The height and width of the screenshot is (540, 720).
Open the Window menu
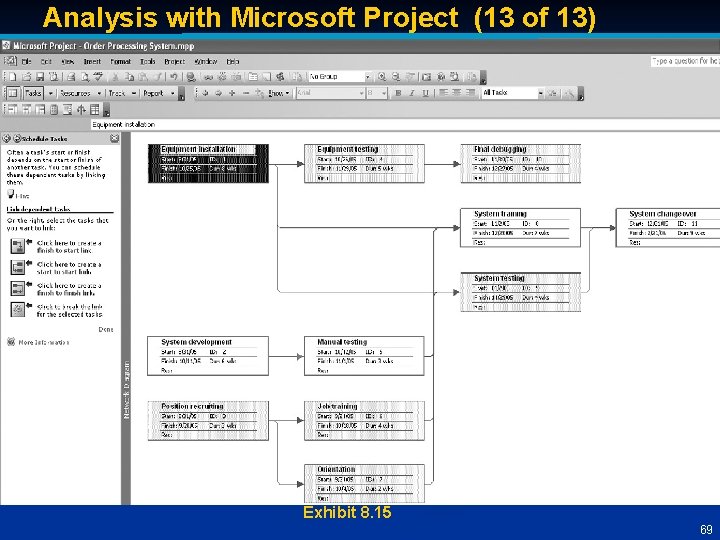[205, 61]
